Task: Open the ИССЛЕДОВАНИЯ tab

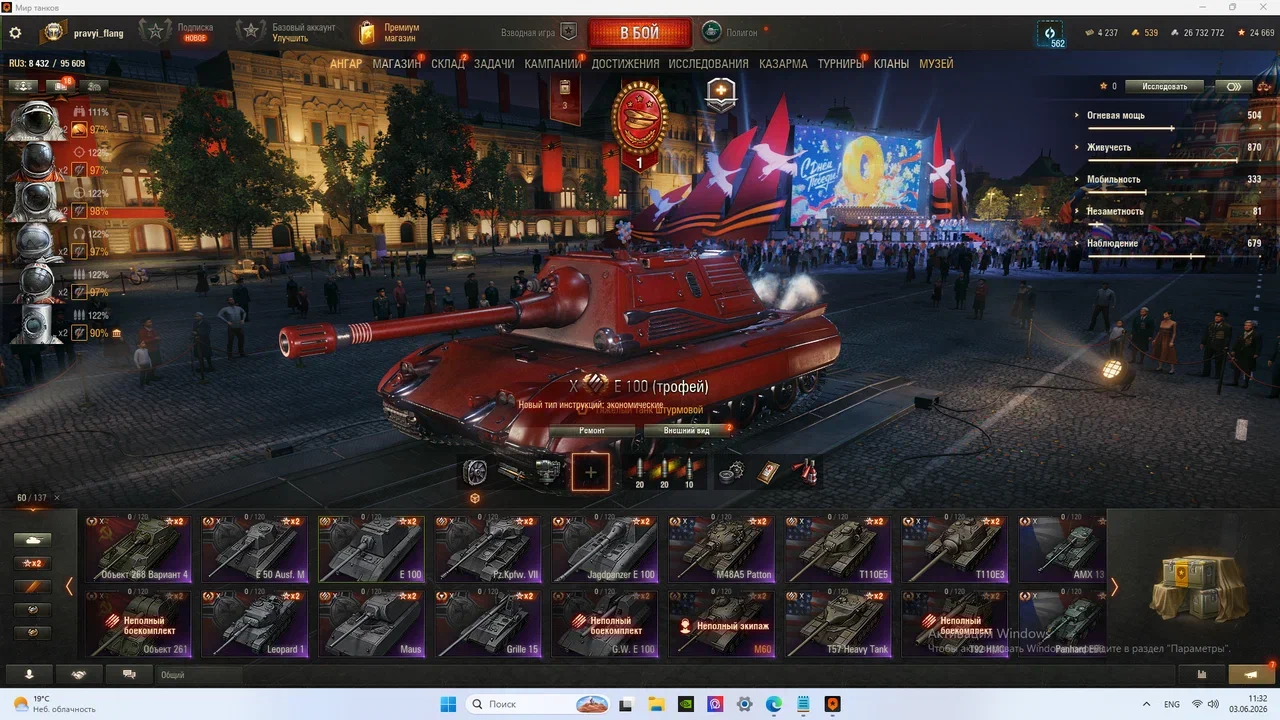Action: tap(708, 64)
